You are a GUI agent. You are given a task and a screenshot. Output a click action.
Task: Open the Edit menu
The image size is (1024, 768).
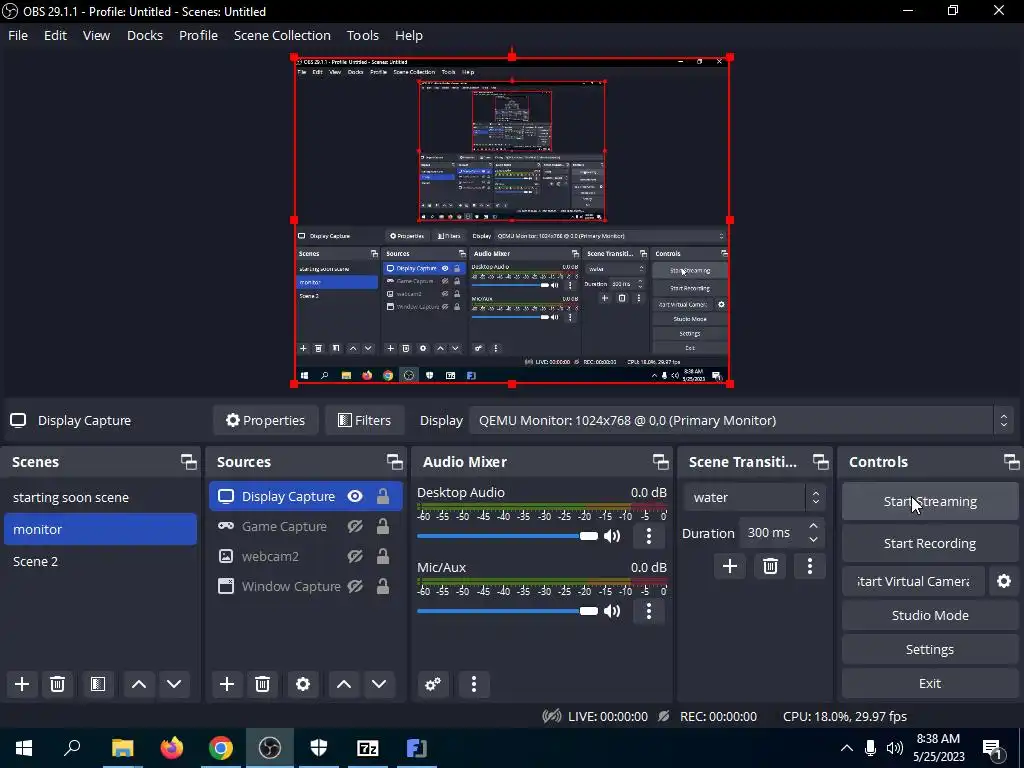tap(55, 35)
